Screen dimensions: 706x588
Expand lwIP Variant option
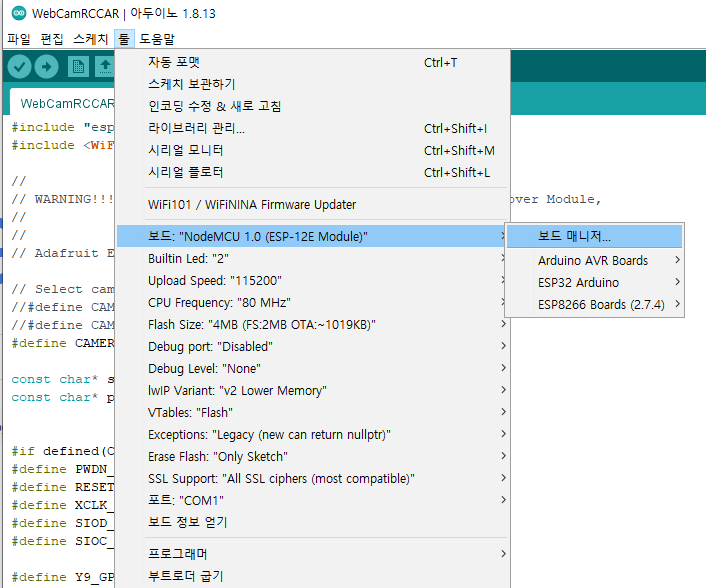tap(313, 390)
